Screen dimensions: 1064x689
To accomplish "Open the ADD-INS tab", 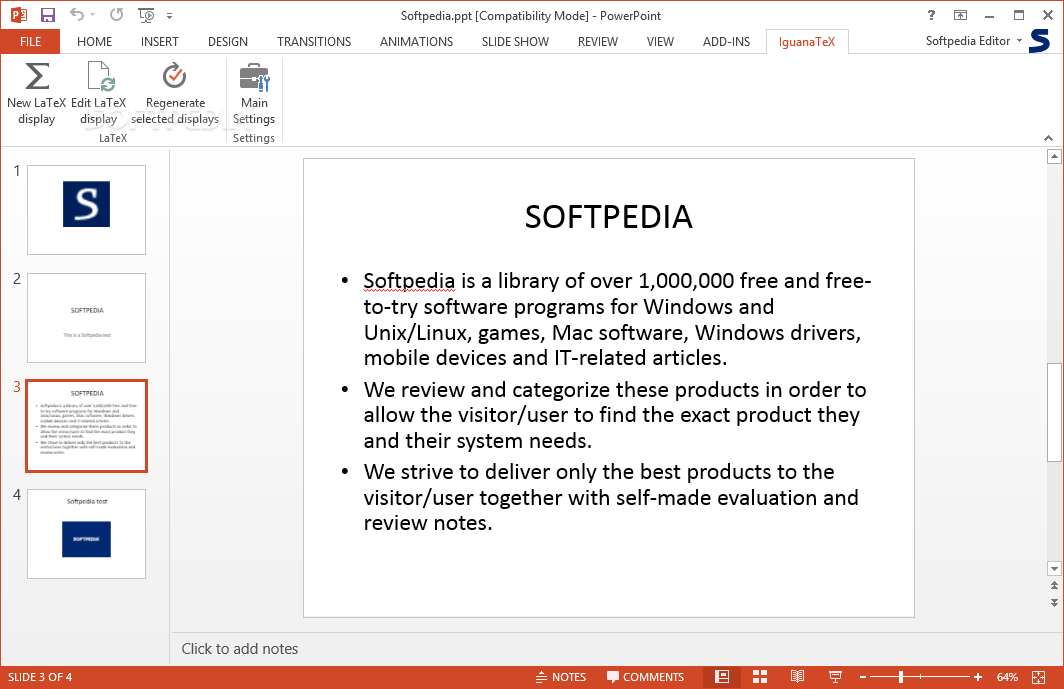I will (727, 41).
